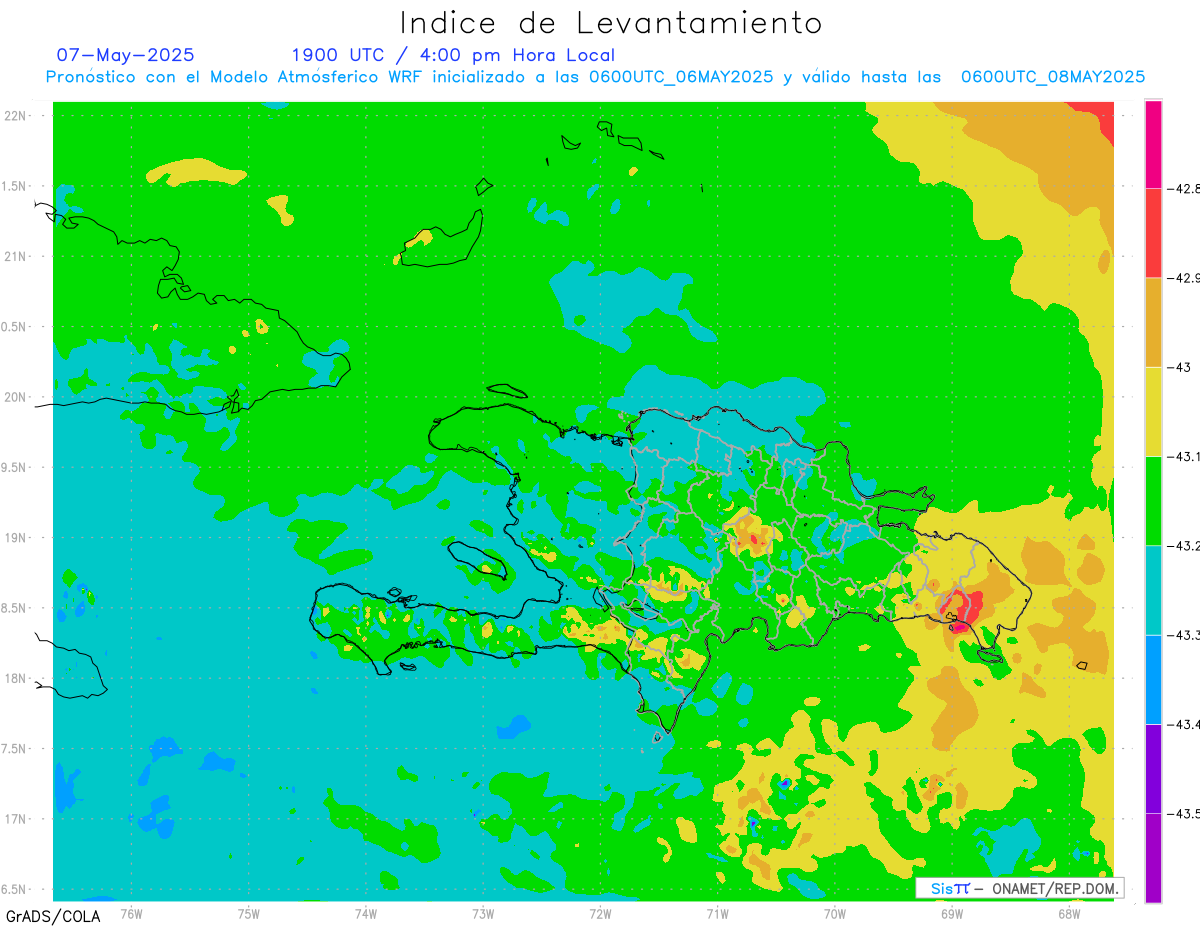Pick the violet swatch at the colorbar bottom

pyautogui.click(x=1153, y=857)
